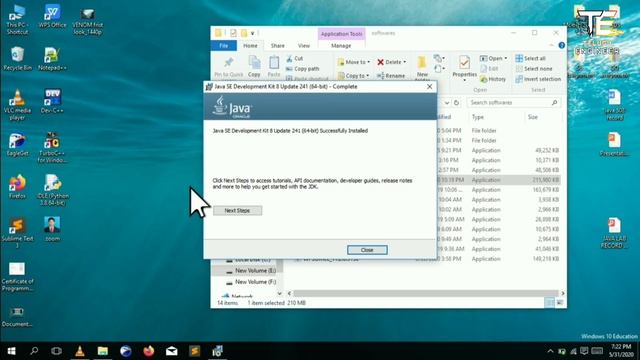Open VLC from the taskbar
The width and height of the screenshot is (640, 360).
point(80,351)
